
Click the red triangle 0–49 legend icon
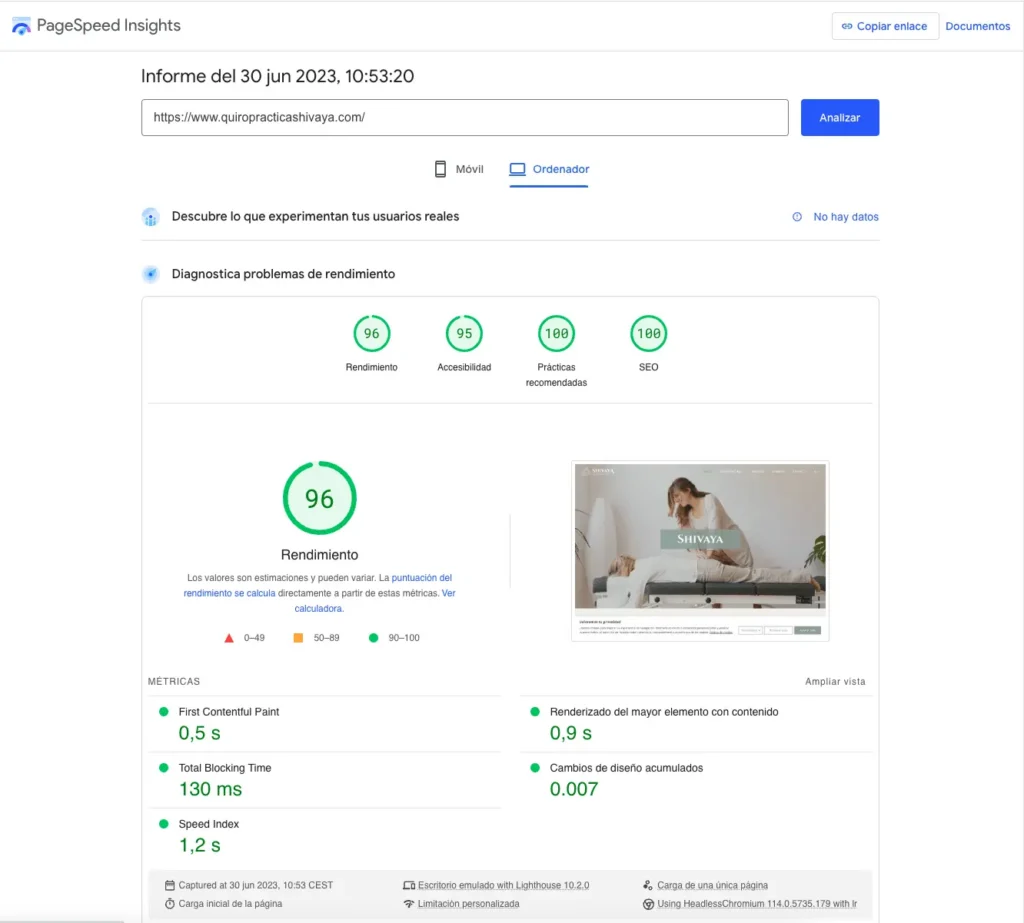coord(229,638)
